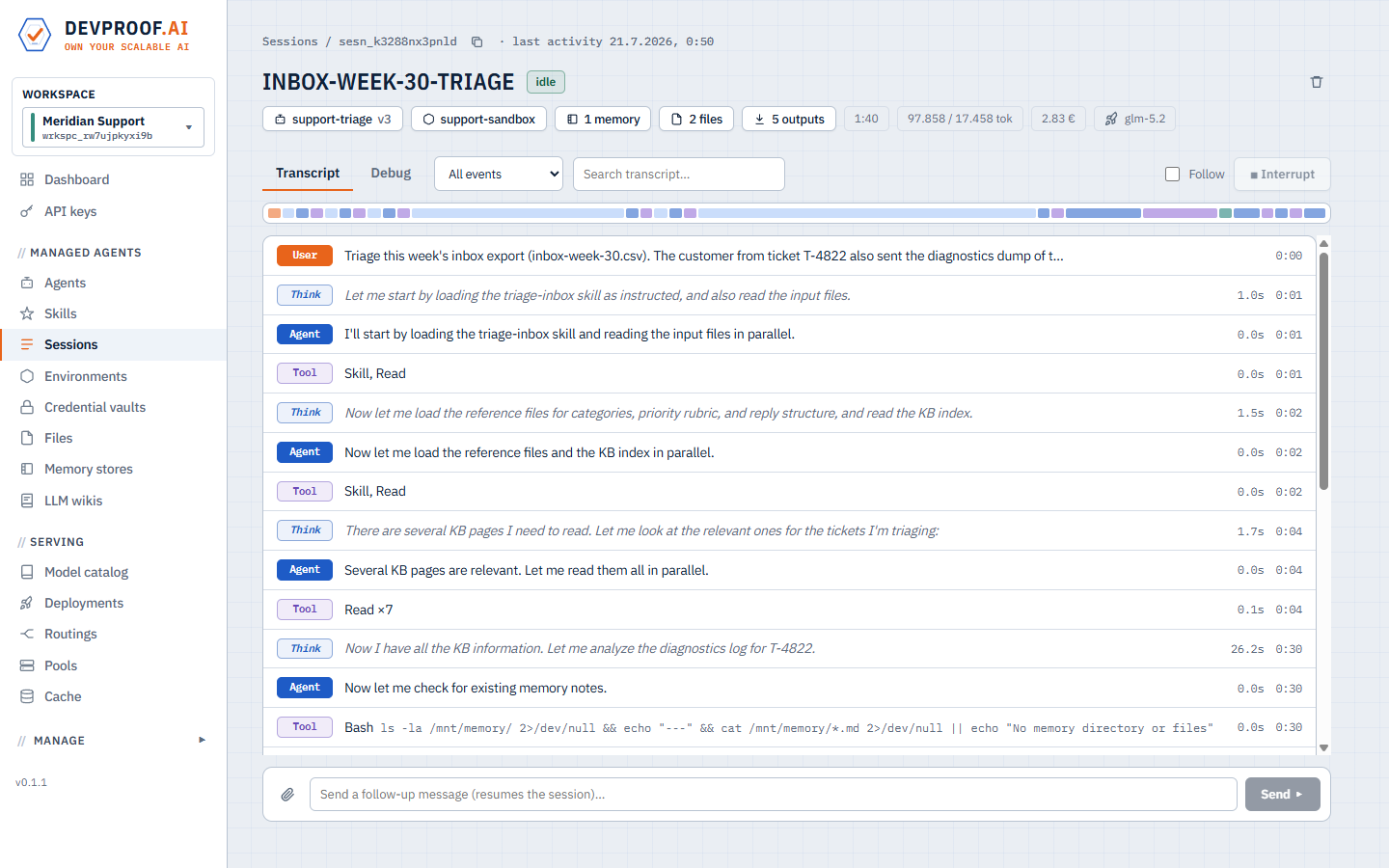Expand the 'Read ×7' tool row
Viewport: 1389px width, 868px height.
(x=789, y=610)
